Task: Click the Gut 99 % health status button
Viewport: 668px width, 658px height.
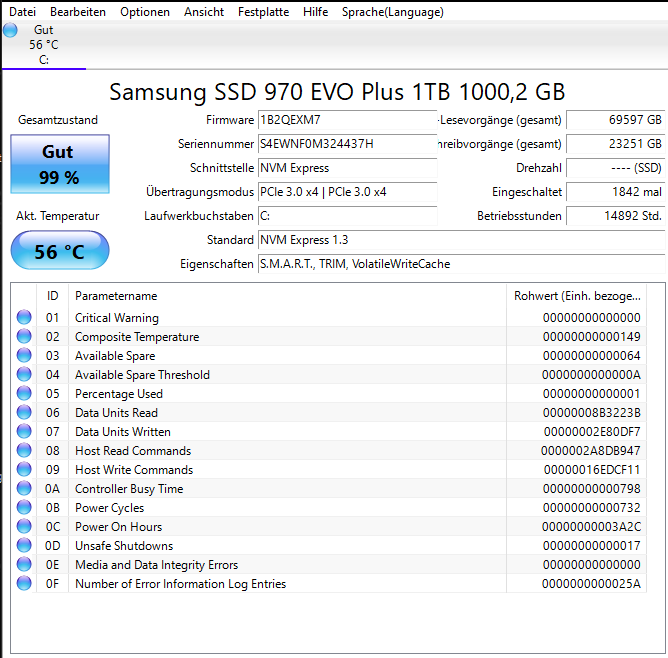Action: pos(60,164)
